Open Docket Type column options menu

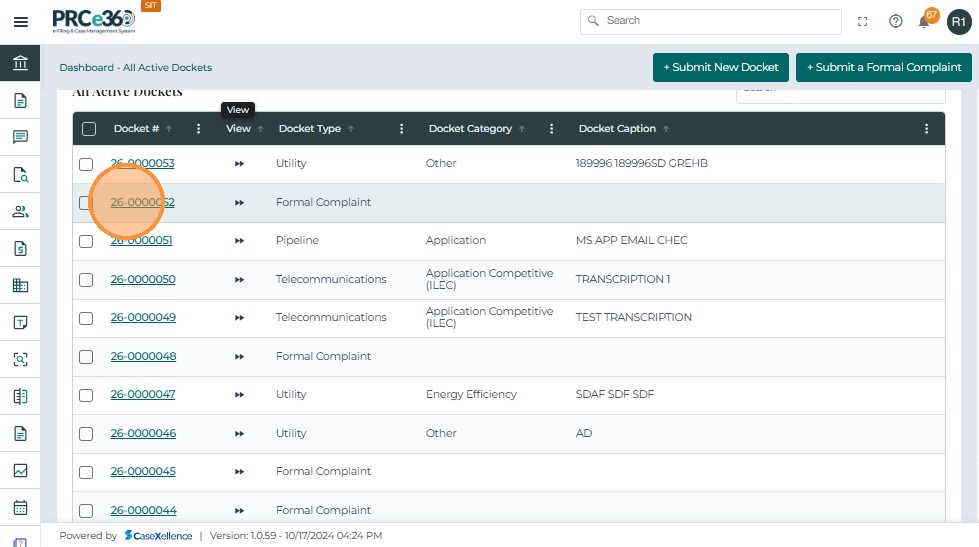(402, 129)
